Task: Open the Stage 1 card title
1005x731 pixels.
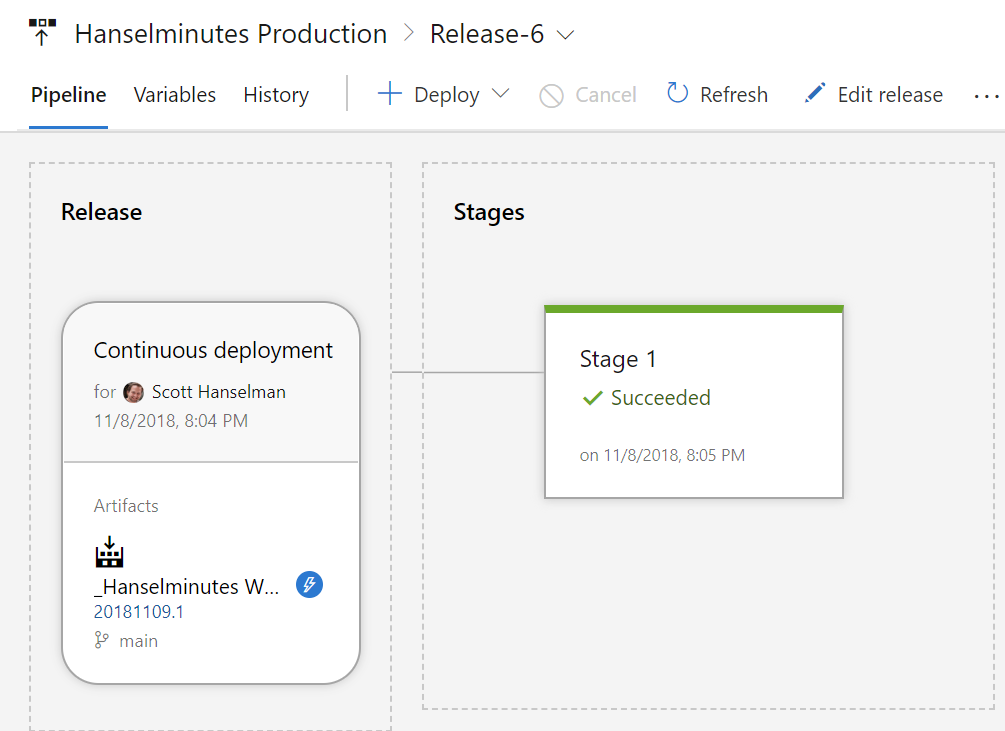Action: [618, 359]
